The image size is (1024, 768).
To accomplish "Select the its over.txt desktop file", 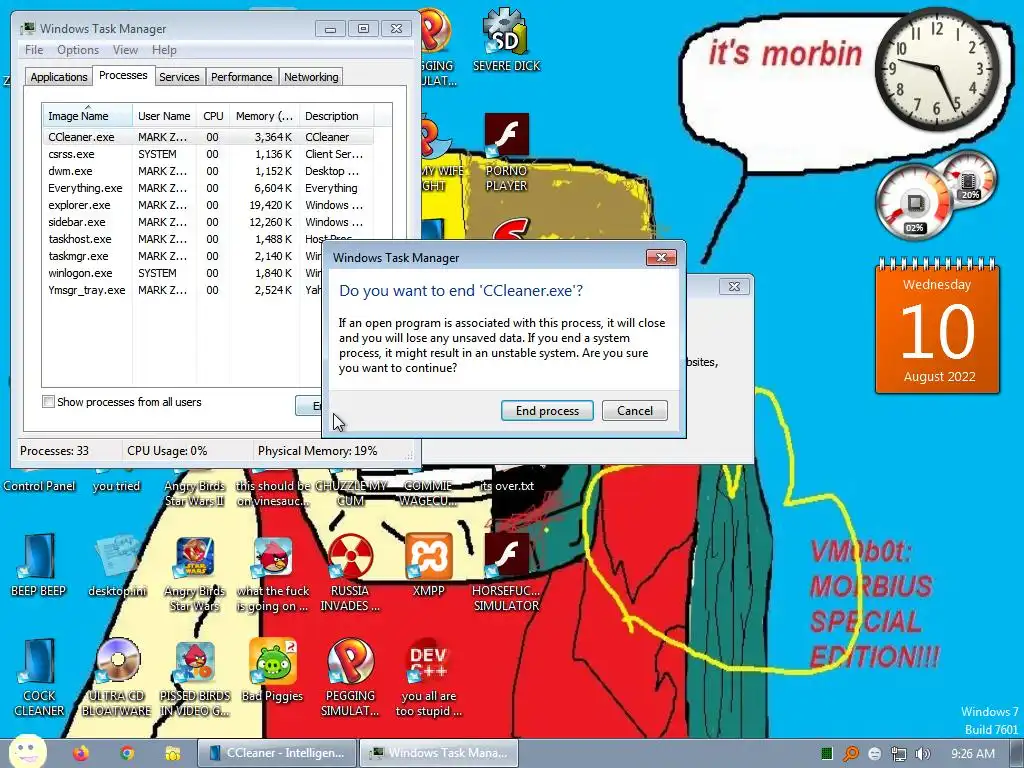I will tap(507, 486).
